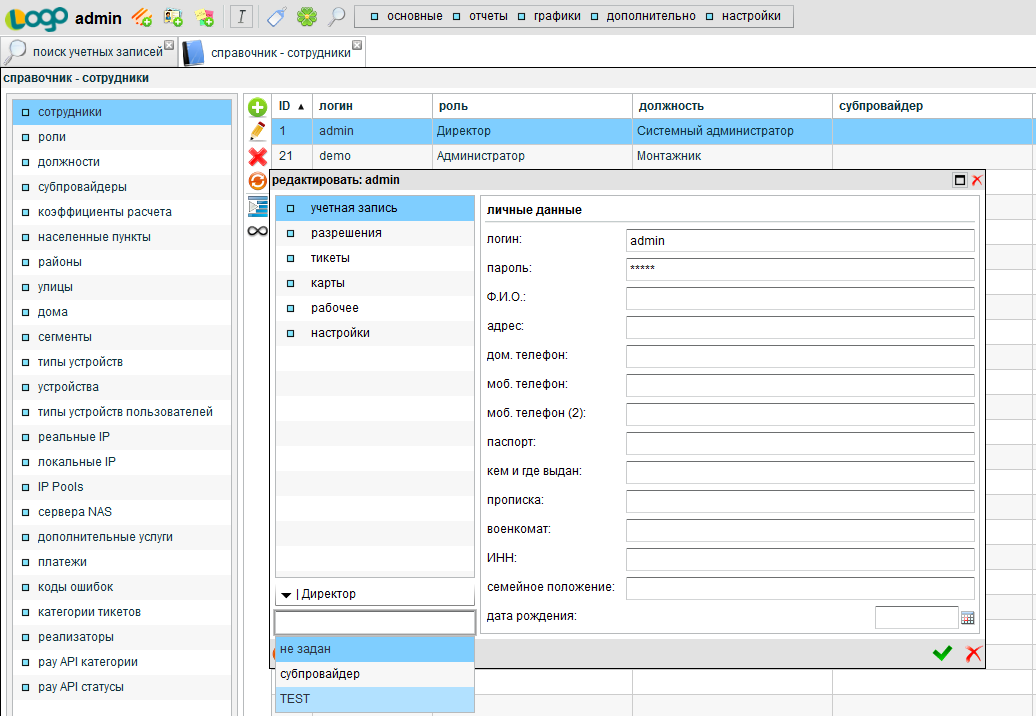Sort the table by ID column header
Screen dimensions: 1036x716
pyautogui.click(x=290, y=106)
